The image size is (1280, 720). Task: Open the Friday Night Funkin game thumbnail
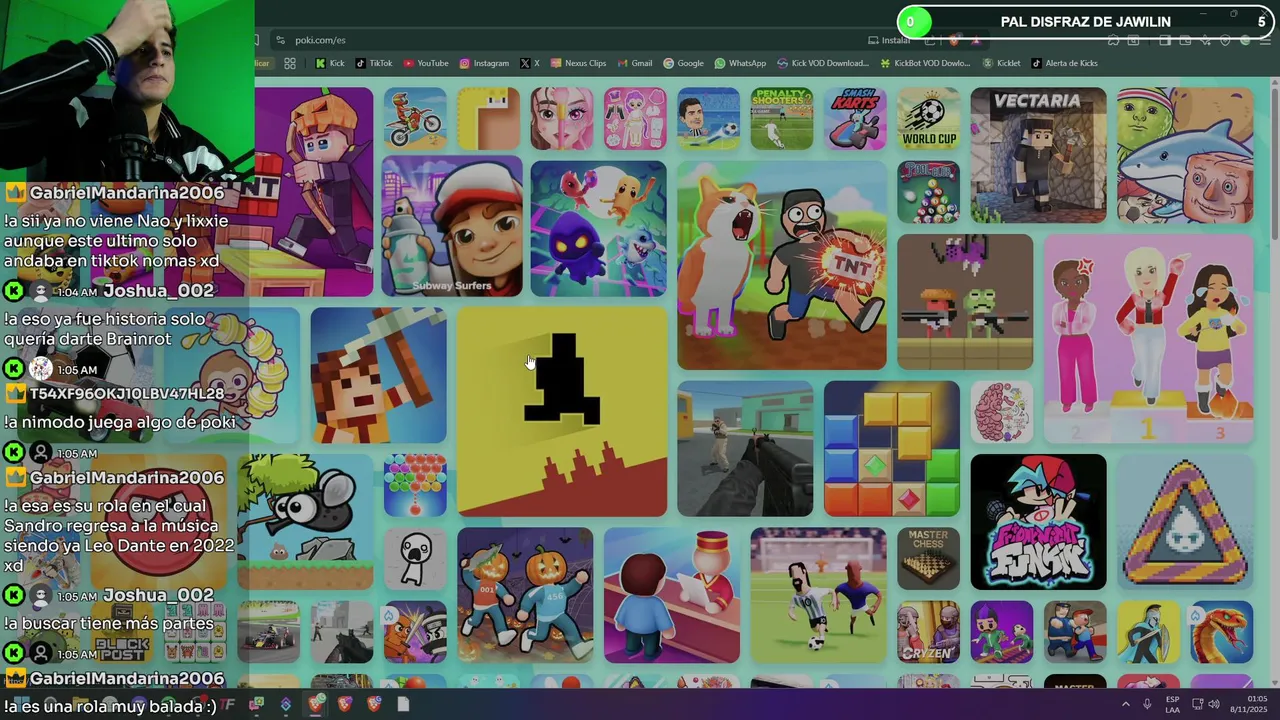tap(1038, 522)
